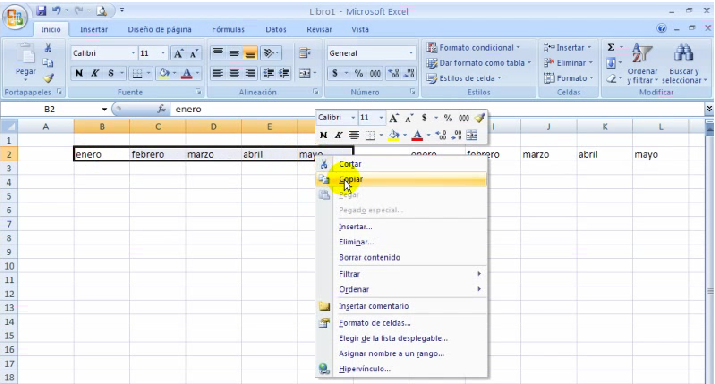715x384 pixels.
Task: Open the ribbon font size 11 dropdown
Action: (163, 53)
